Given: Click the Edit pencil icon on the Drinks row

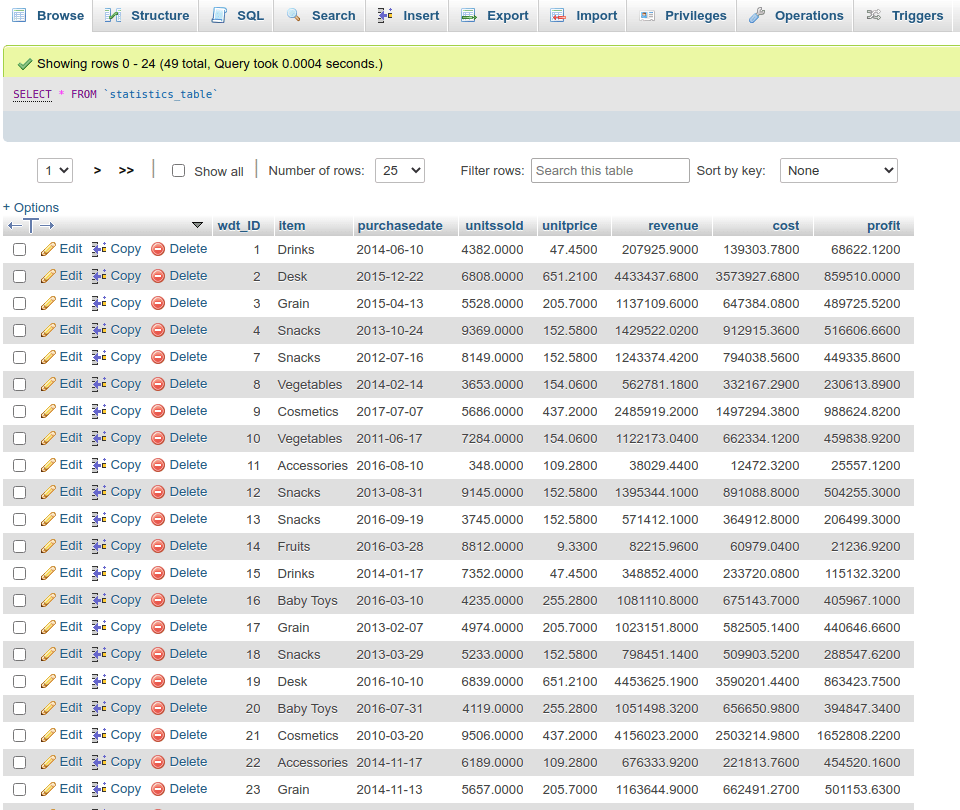Looking at the screenshot, I should [47, 248].
